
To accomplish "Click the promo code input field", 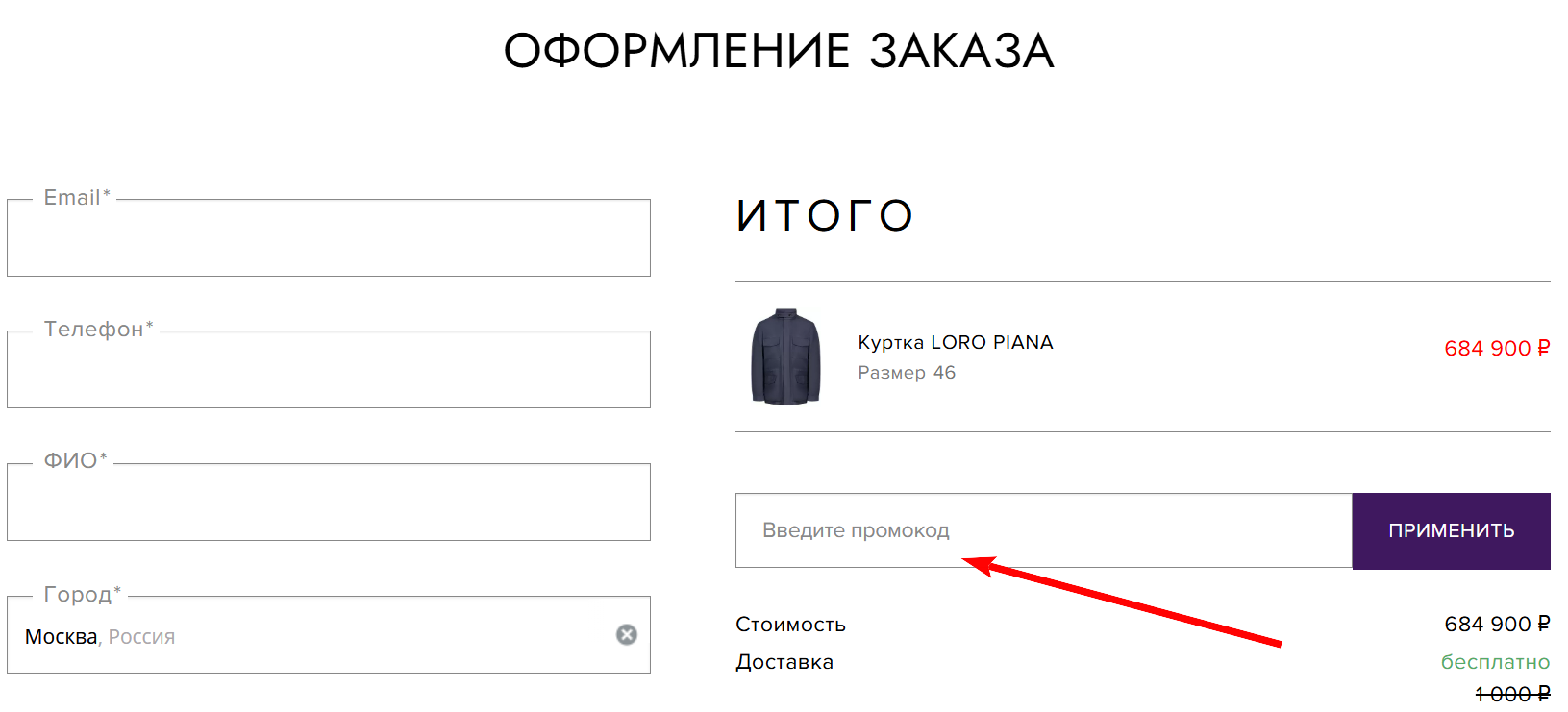I will (x=1043, y=530).
